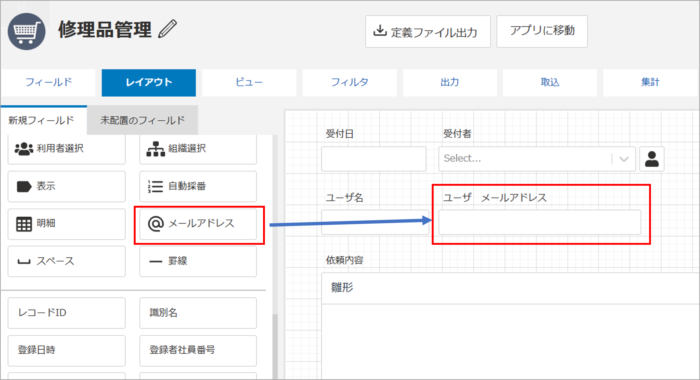700x380 pixels.
Task: Click the 登録日時 field button
Action: tap(67, 351)
